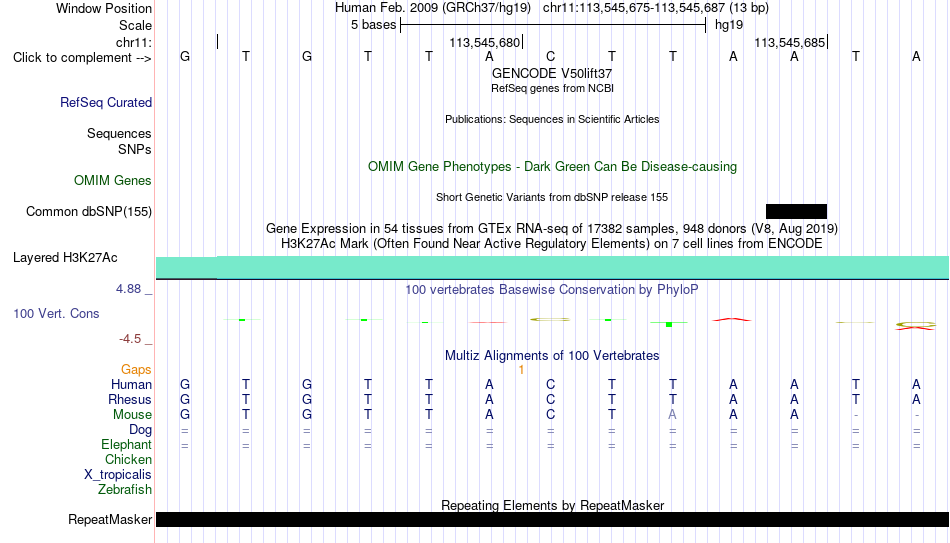Click the Layered H3K27Ac track label
This screenshot has height=543, width=950.
tap(65, 258)
